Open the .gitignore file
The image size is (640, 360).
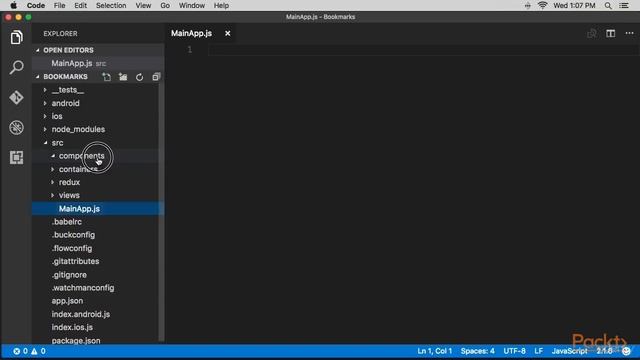click(x=69, y=275)
